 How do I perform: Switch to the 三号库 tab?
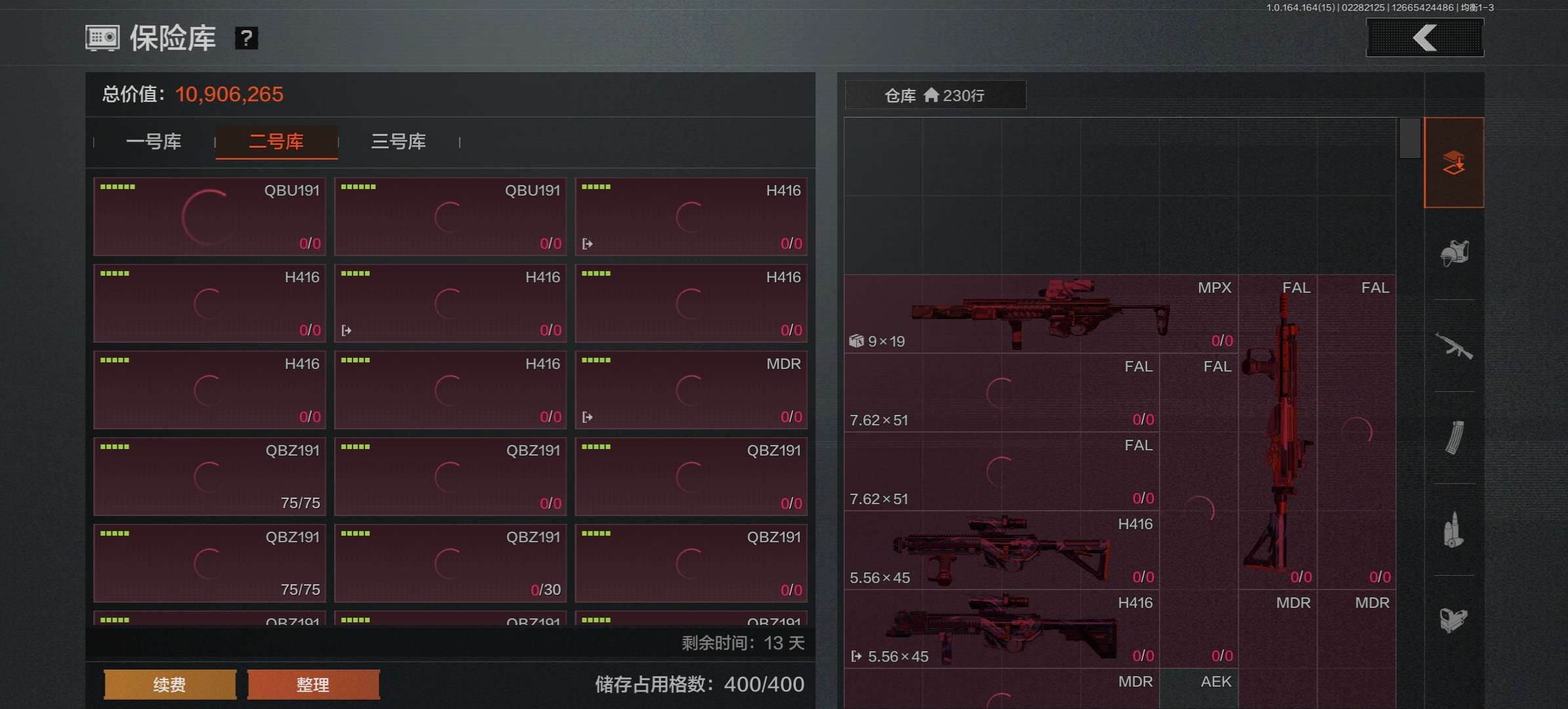click(399, 141)
